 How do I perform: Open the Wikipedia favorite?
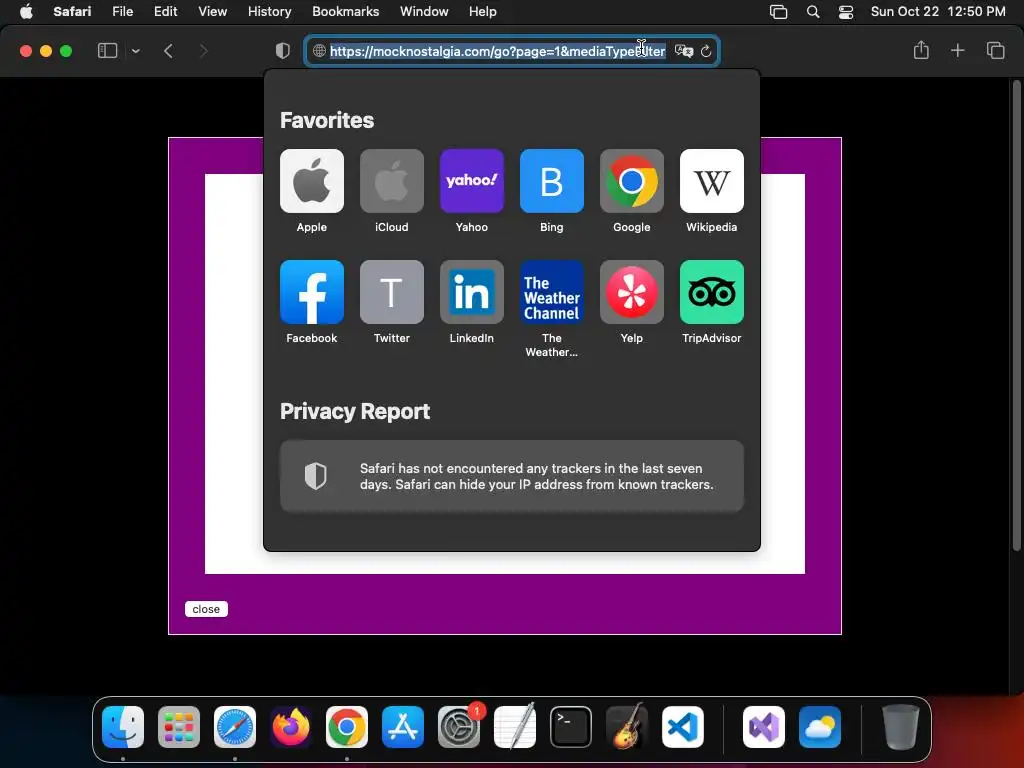712,181
